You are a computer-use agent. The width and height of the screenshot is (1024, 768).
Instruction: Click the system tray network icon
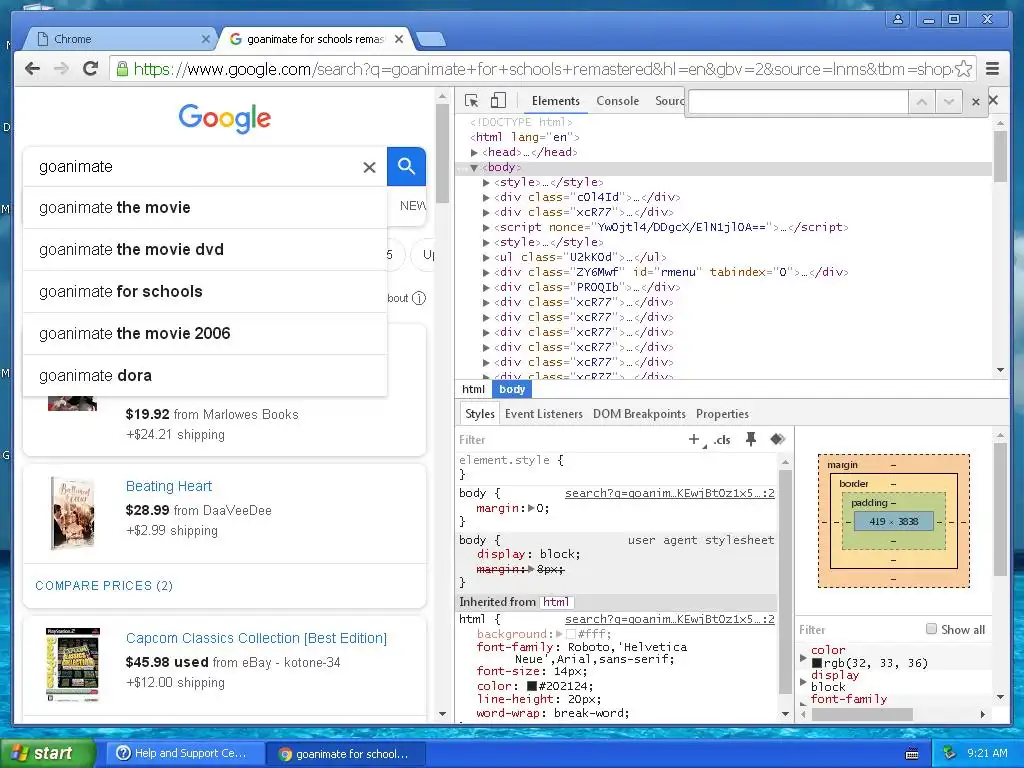tap(949, 753)
